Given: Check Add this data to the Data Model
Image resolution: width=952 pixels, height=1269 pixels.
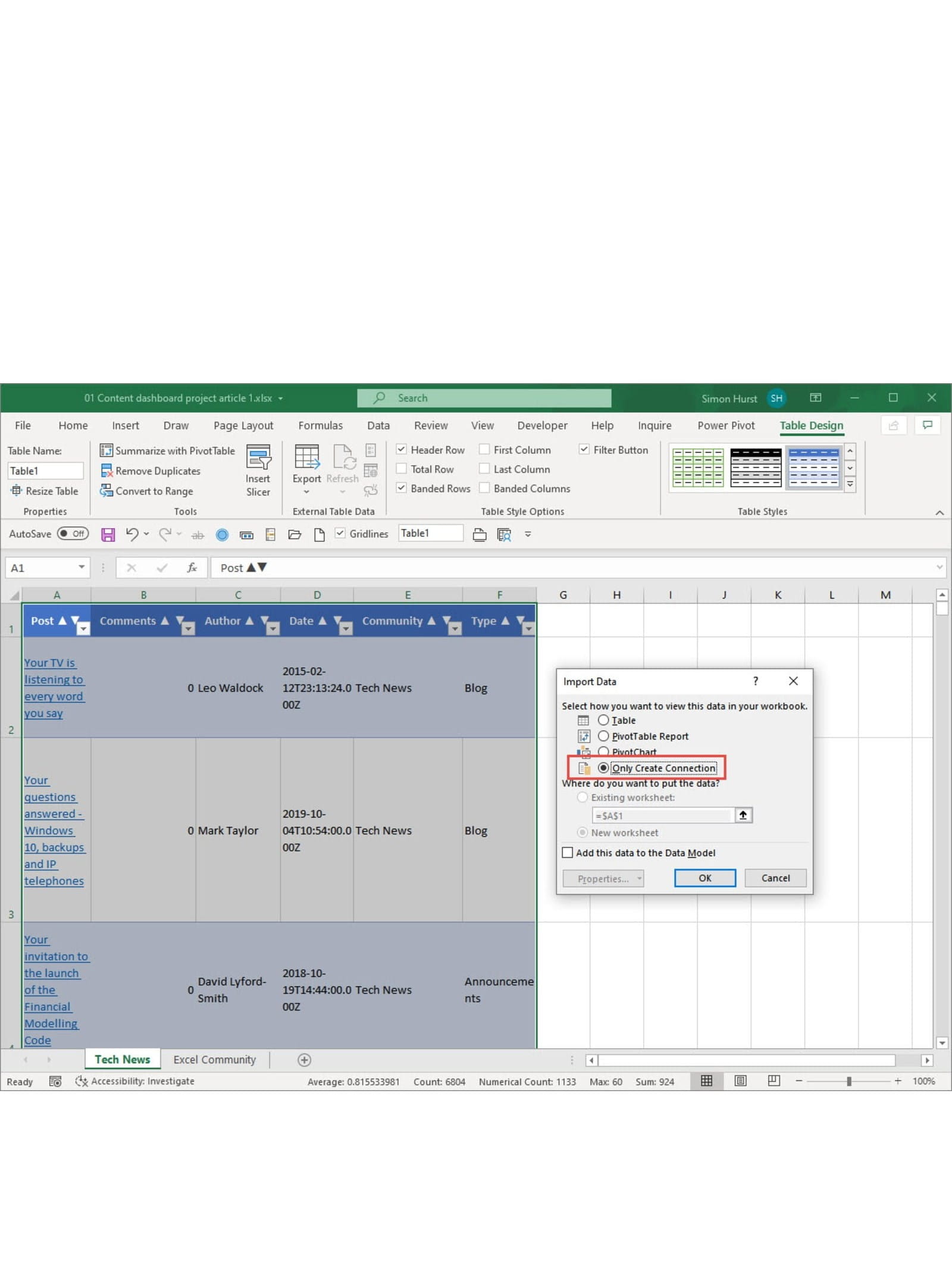Looking at the screenshot, I should [x=568, y=853].
